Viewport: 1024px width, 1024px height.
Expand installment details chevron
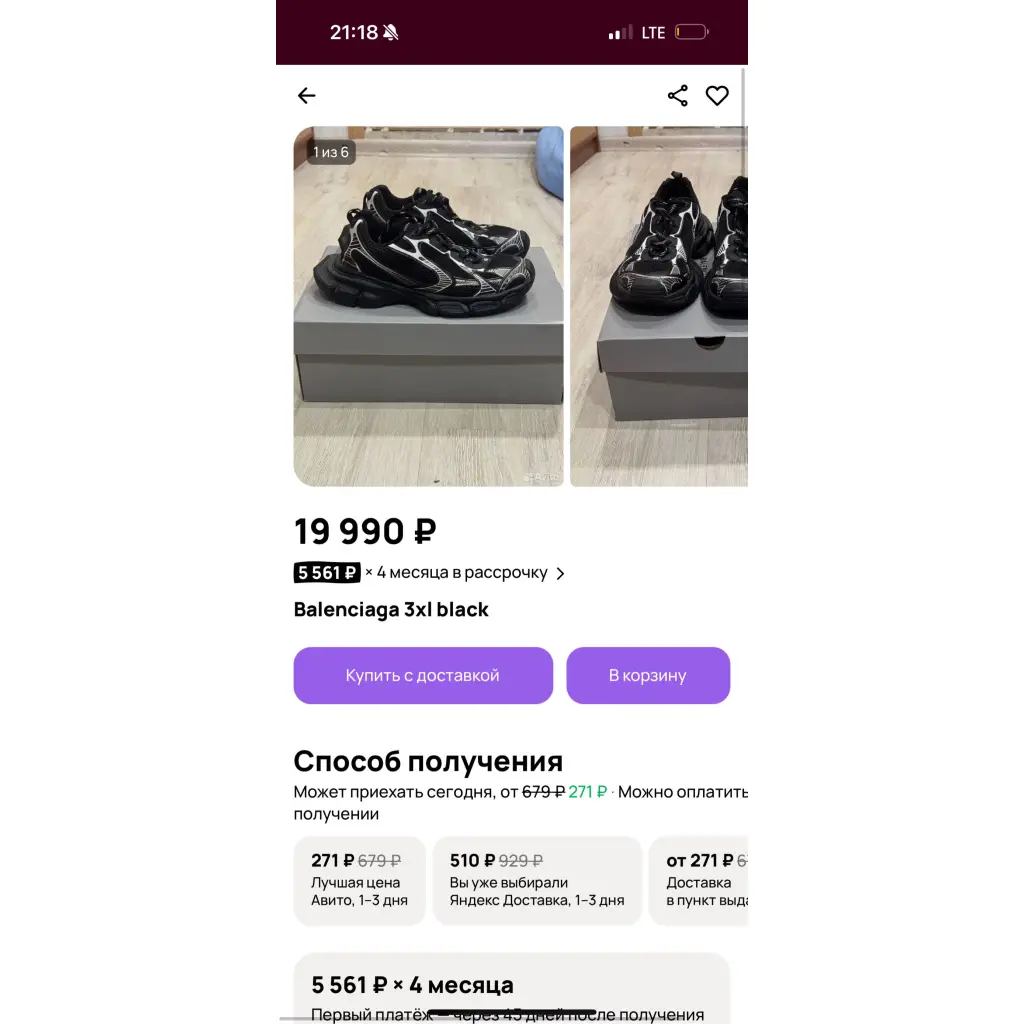(560, 574)
